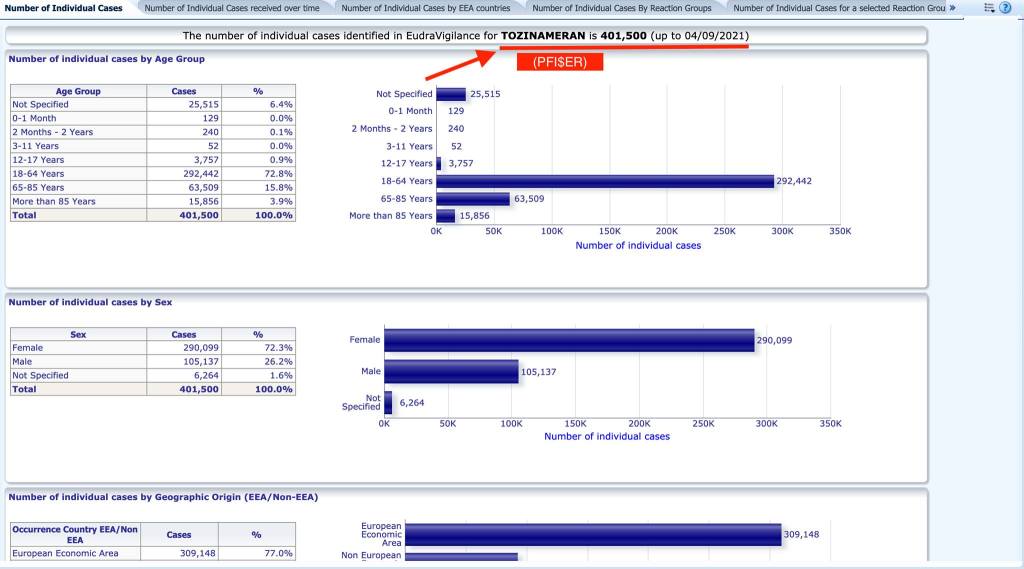Viewport: 1024px width, 569px height.
Task: Open Cases for a selected Reaction Group tab
Action: coord(838,8)
